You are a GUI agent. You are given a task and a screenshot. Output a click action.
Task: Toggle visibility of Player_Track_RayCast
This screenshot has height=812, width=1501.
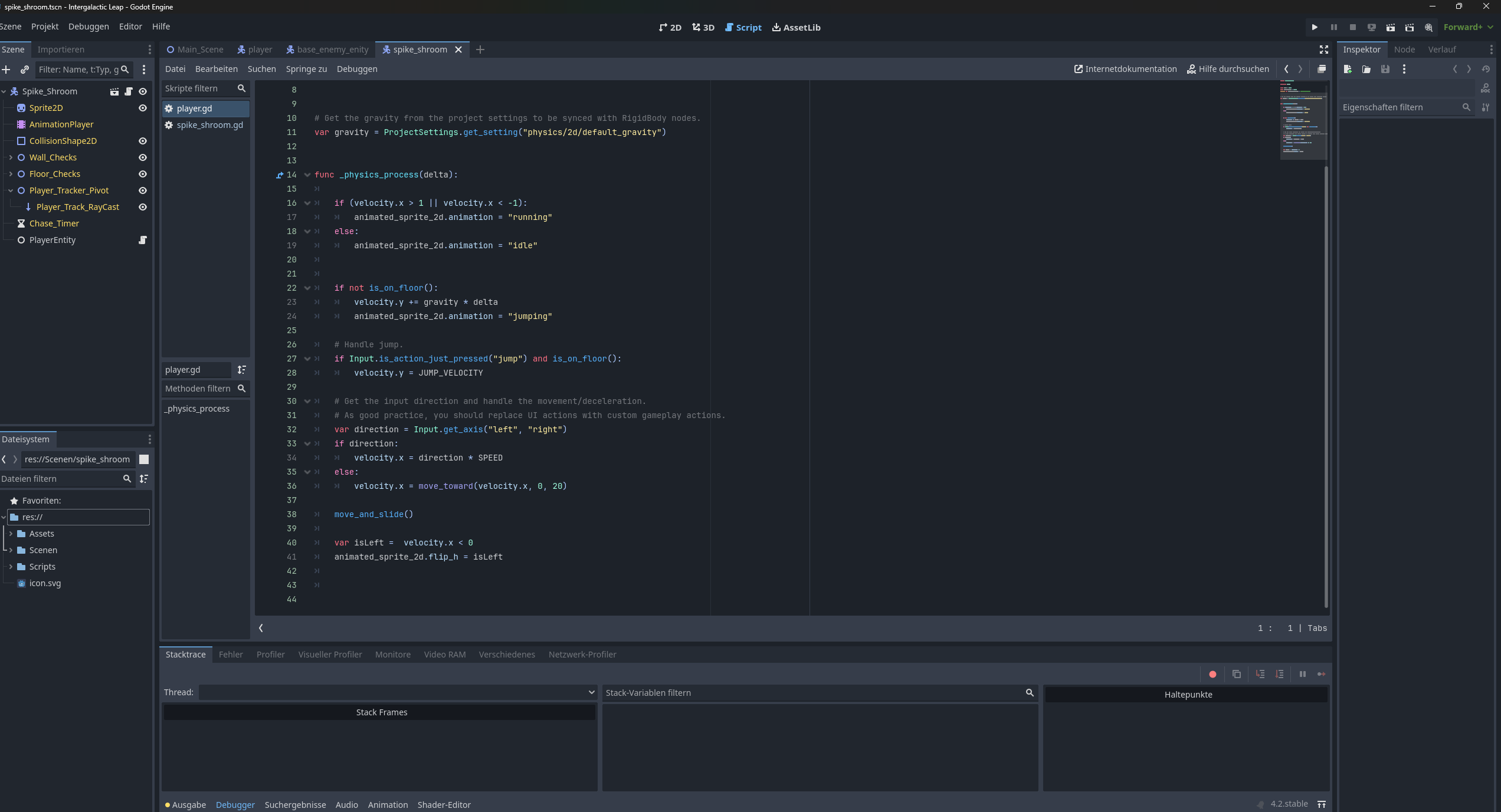[142, 207]
